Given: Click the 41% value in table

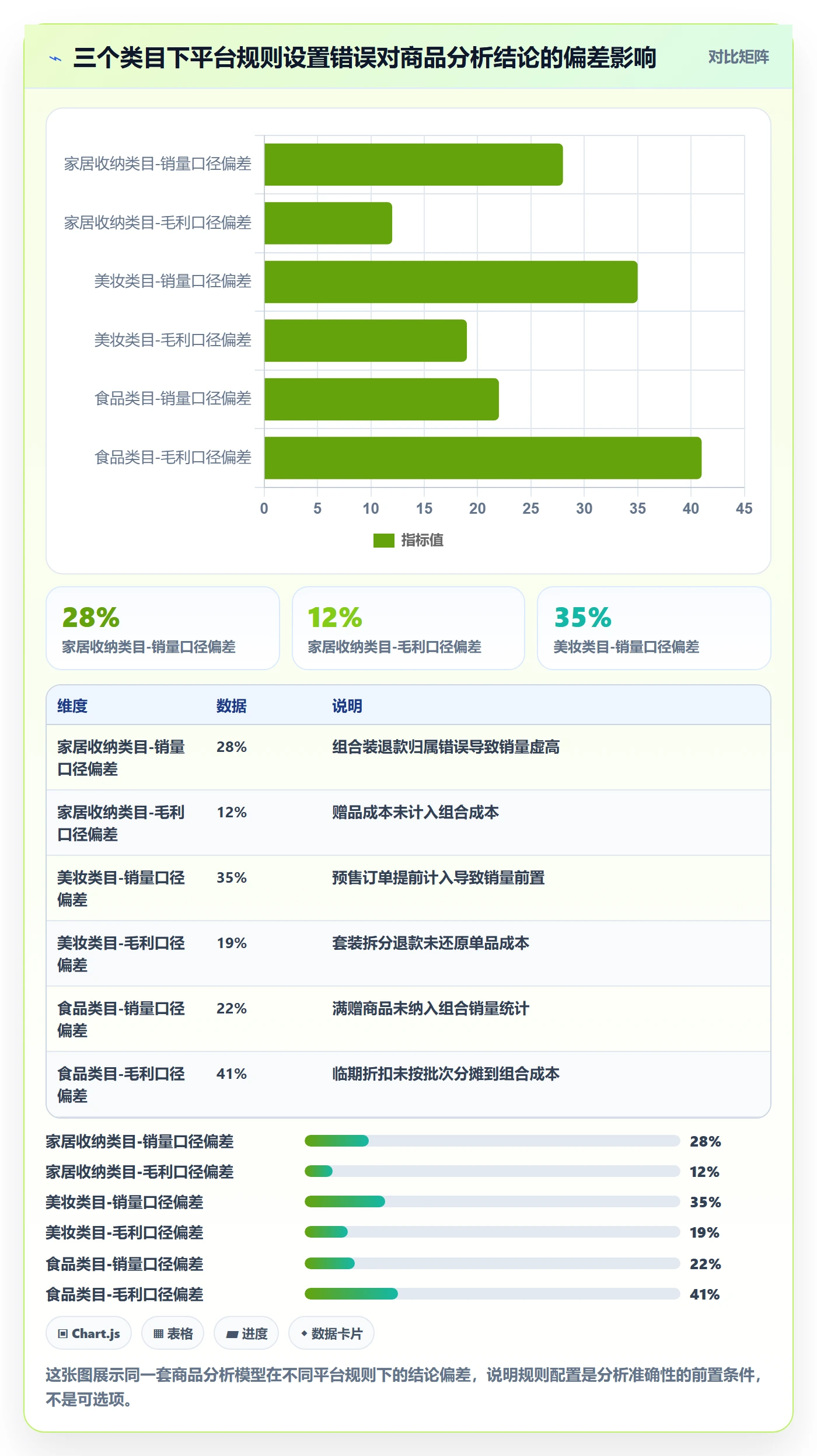Looking at the screenshot, I should click(x=232, y=1074).
